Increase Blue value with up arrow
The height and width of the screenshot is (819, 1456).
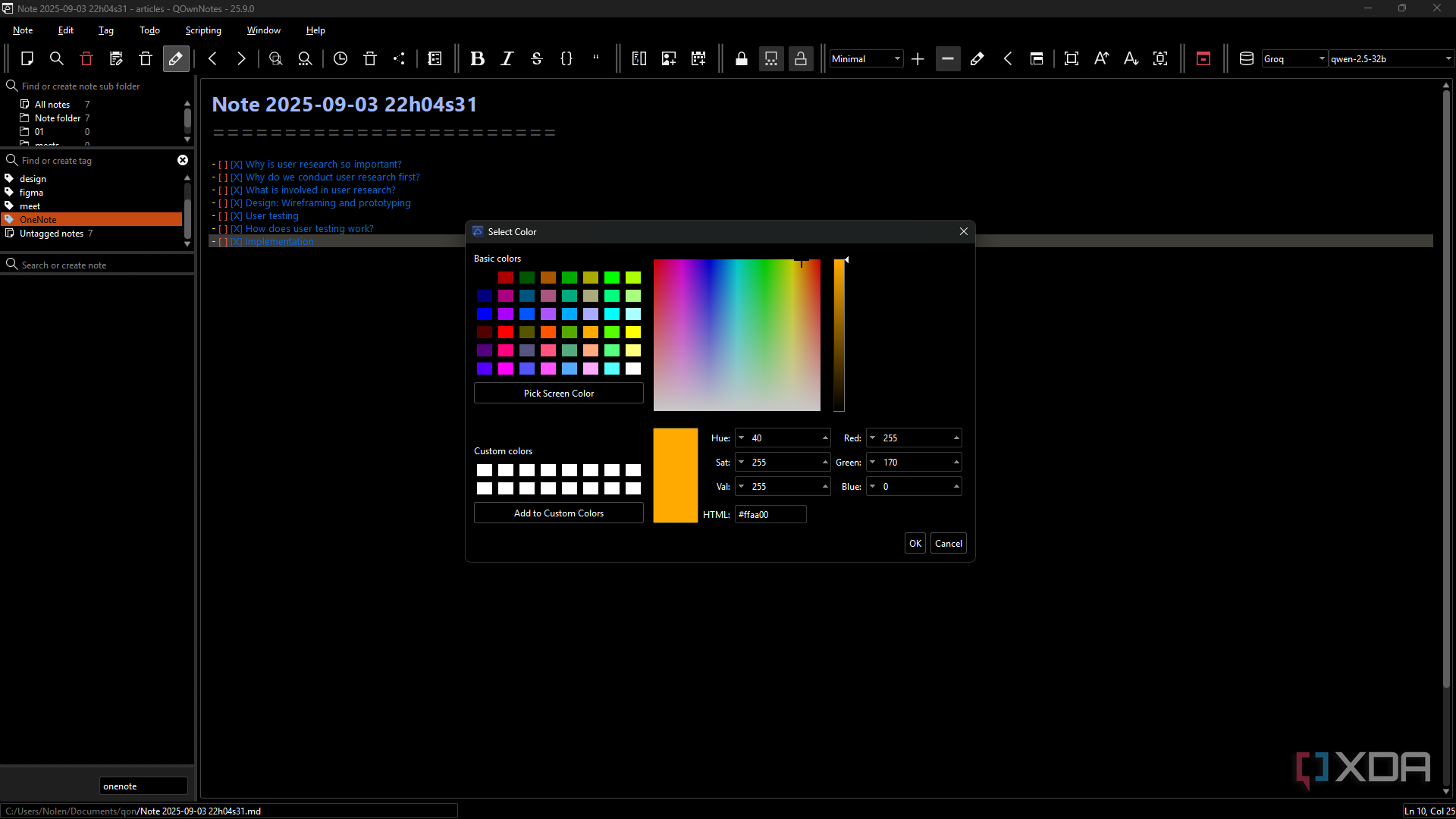(956, 487)
